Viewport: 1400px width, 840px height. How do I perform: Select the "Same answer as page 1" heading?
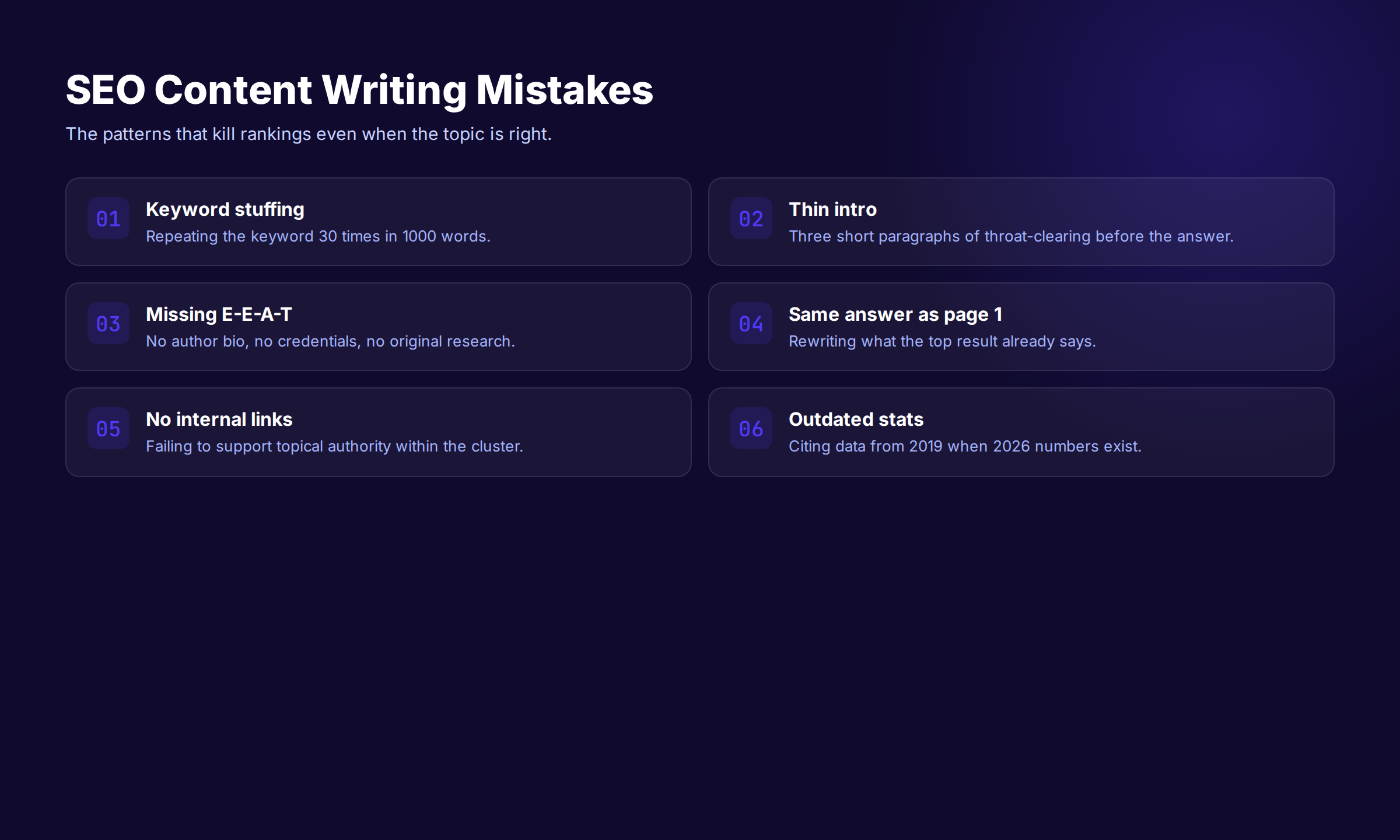point(895,314)
